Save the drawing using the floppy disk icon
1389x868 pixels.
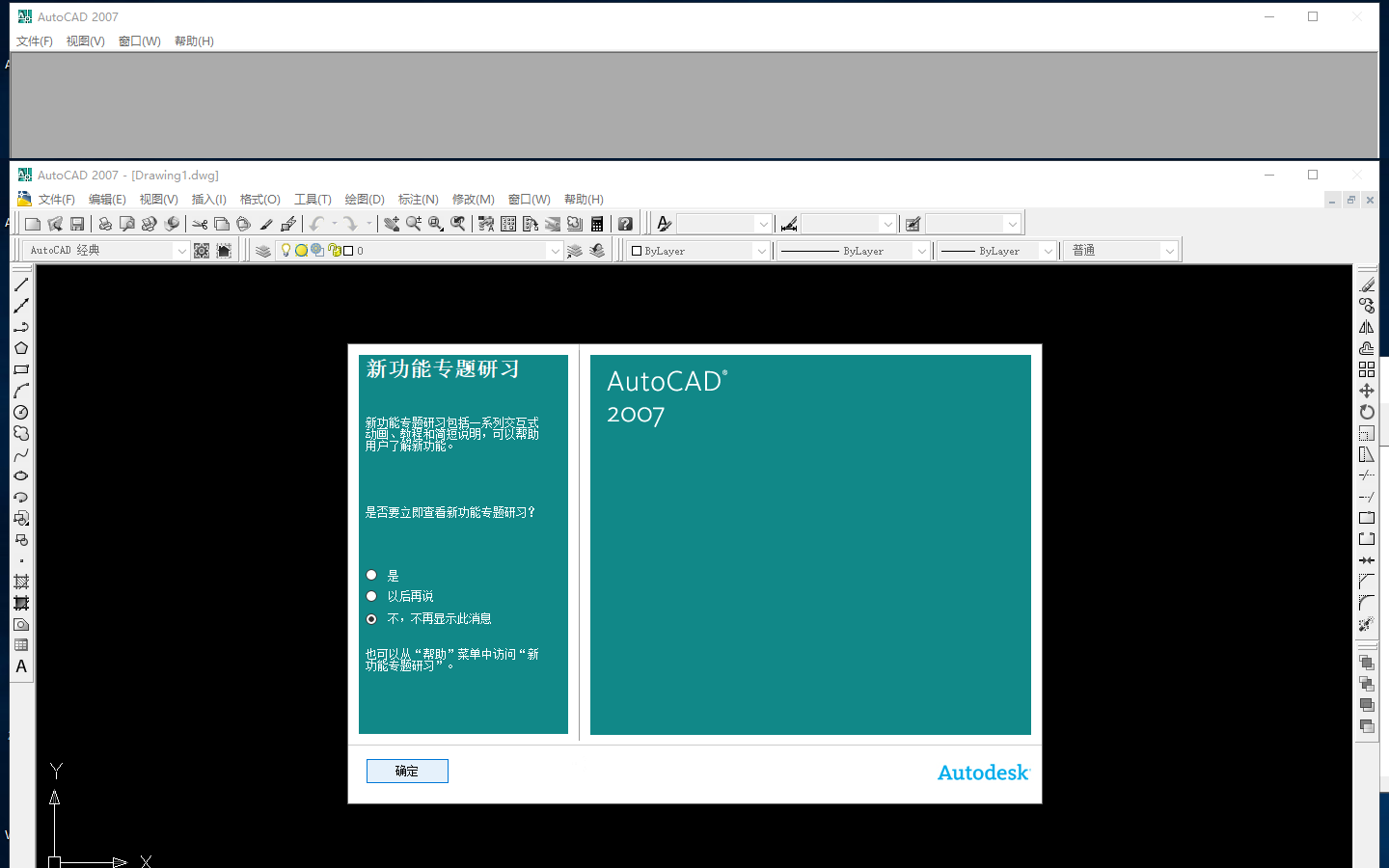point(77,224)
